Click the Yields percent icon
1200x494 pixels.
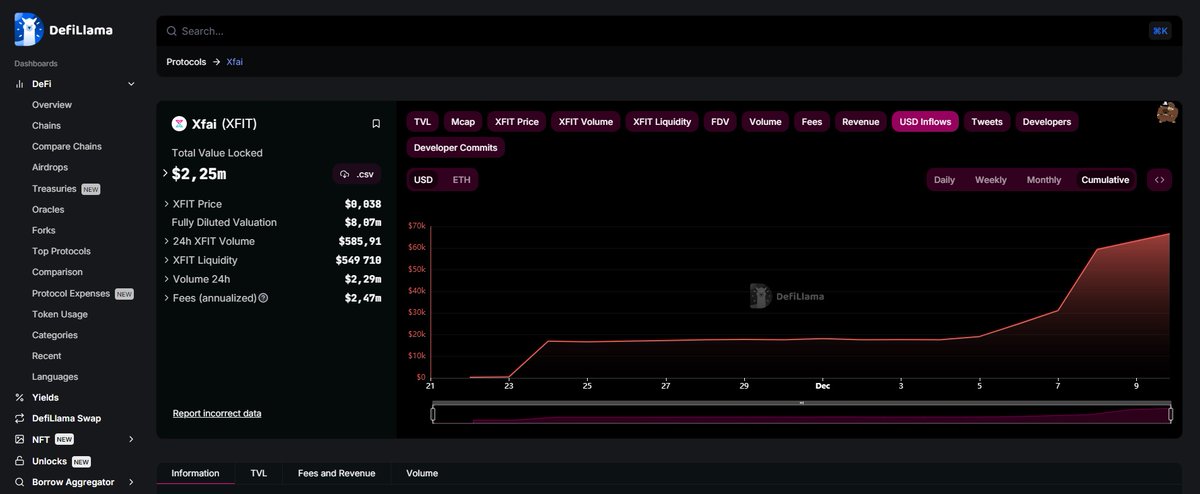tap(20, 397)
